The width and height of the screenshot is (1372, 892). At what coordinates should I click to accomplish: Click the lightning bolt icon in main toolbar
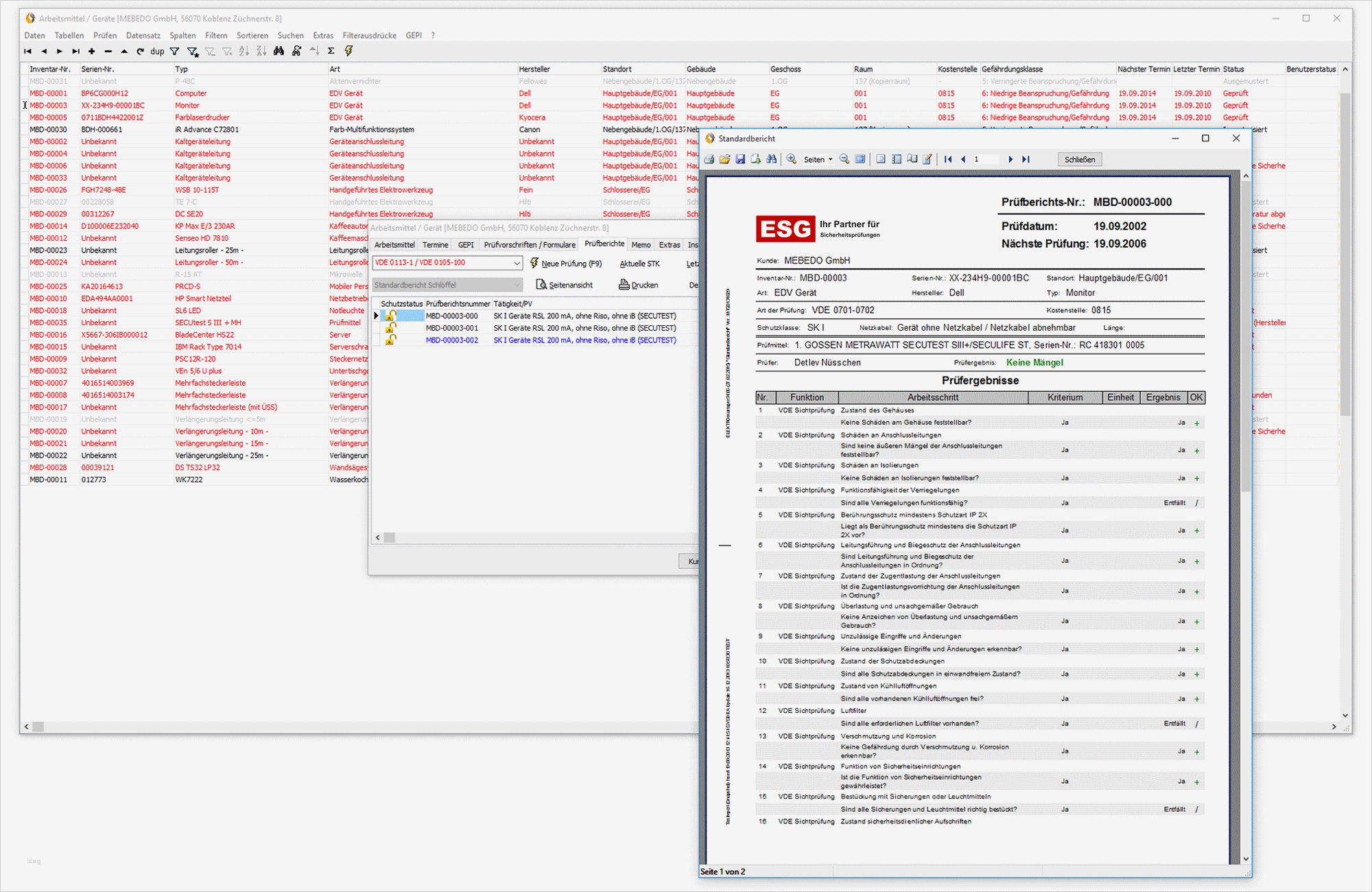click(x=348, y=51)
